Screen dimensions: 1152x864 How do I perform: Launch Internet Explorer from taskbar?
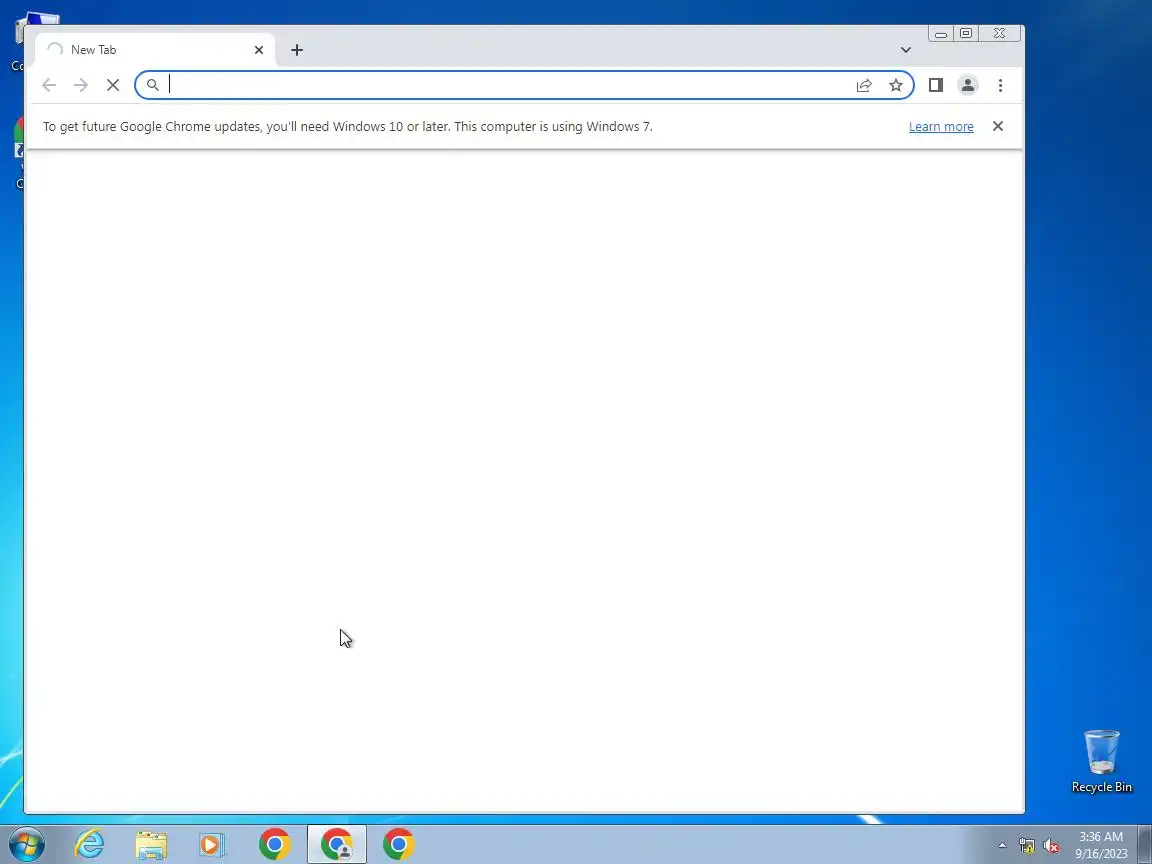(x=90, y=844)
